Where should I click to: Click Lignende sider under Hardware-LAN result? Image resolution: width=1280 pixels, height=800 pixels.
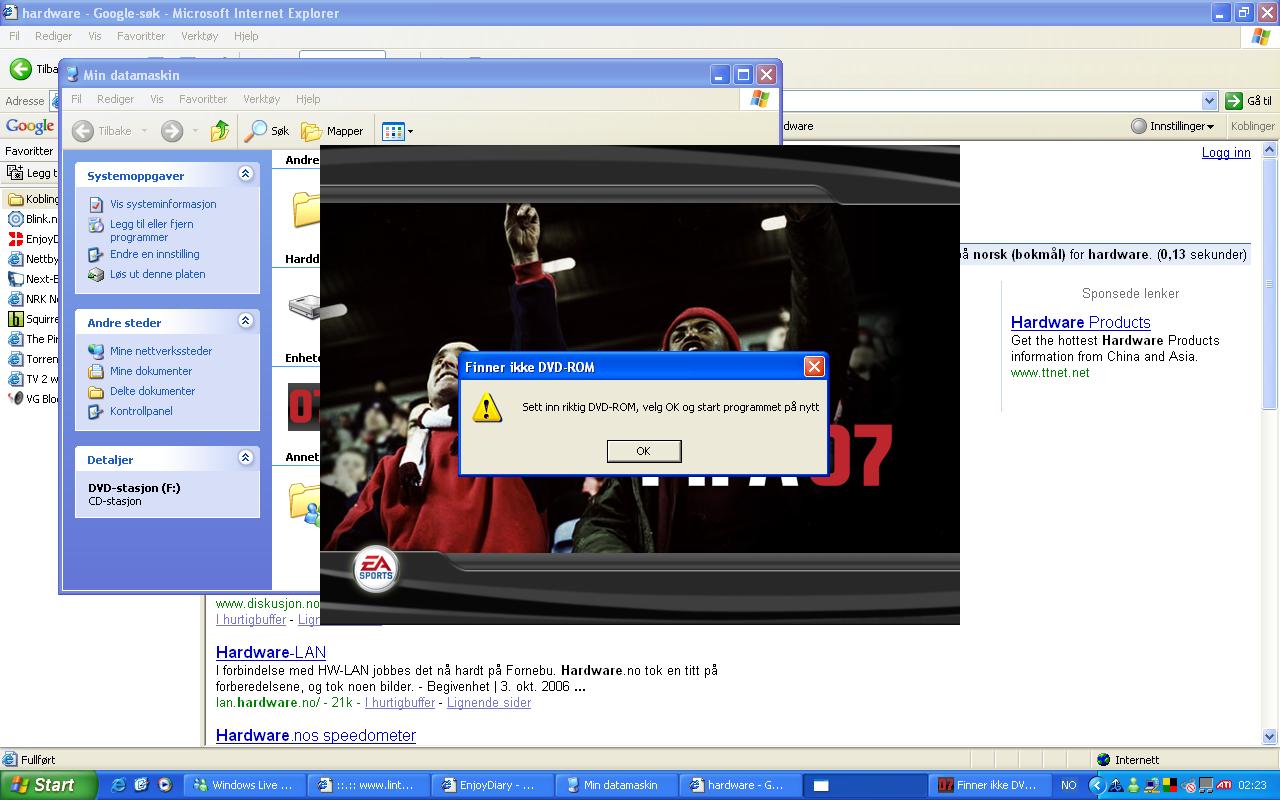click(489, 702)
